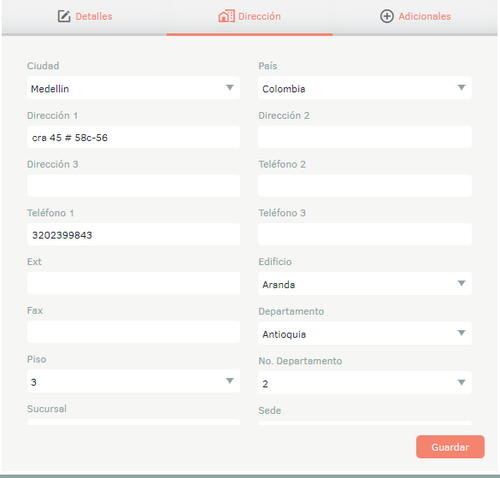Expand the Piso dropdown
This screenshot has height=478, width=500.
pos(133,381)
